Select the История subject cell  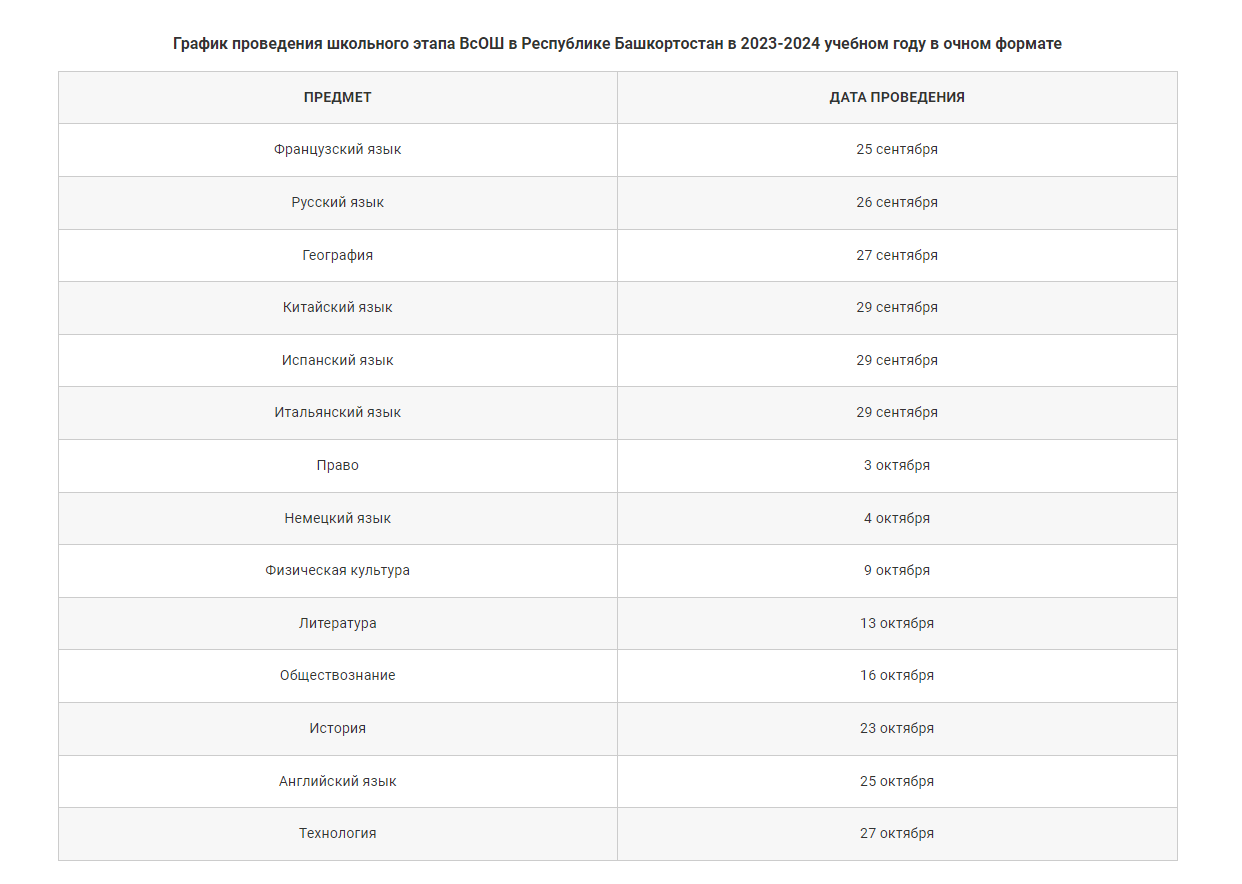[338, 729]
